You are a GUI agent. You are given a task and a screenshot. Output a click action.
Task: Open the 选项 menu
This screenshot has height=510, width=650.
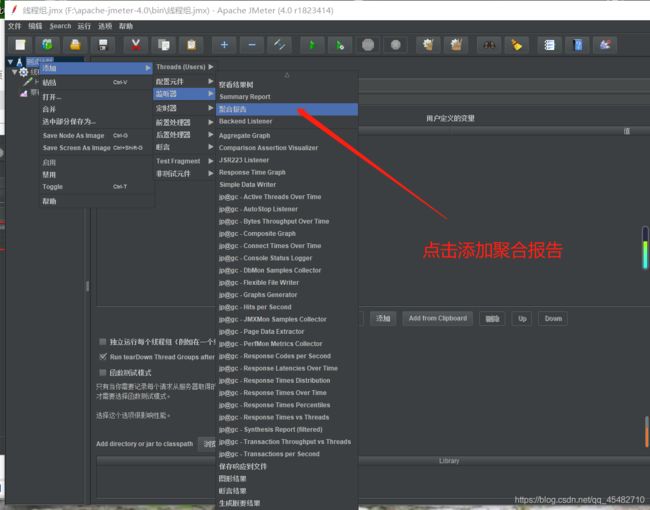(x=105, y=26)
